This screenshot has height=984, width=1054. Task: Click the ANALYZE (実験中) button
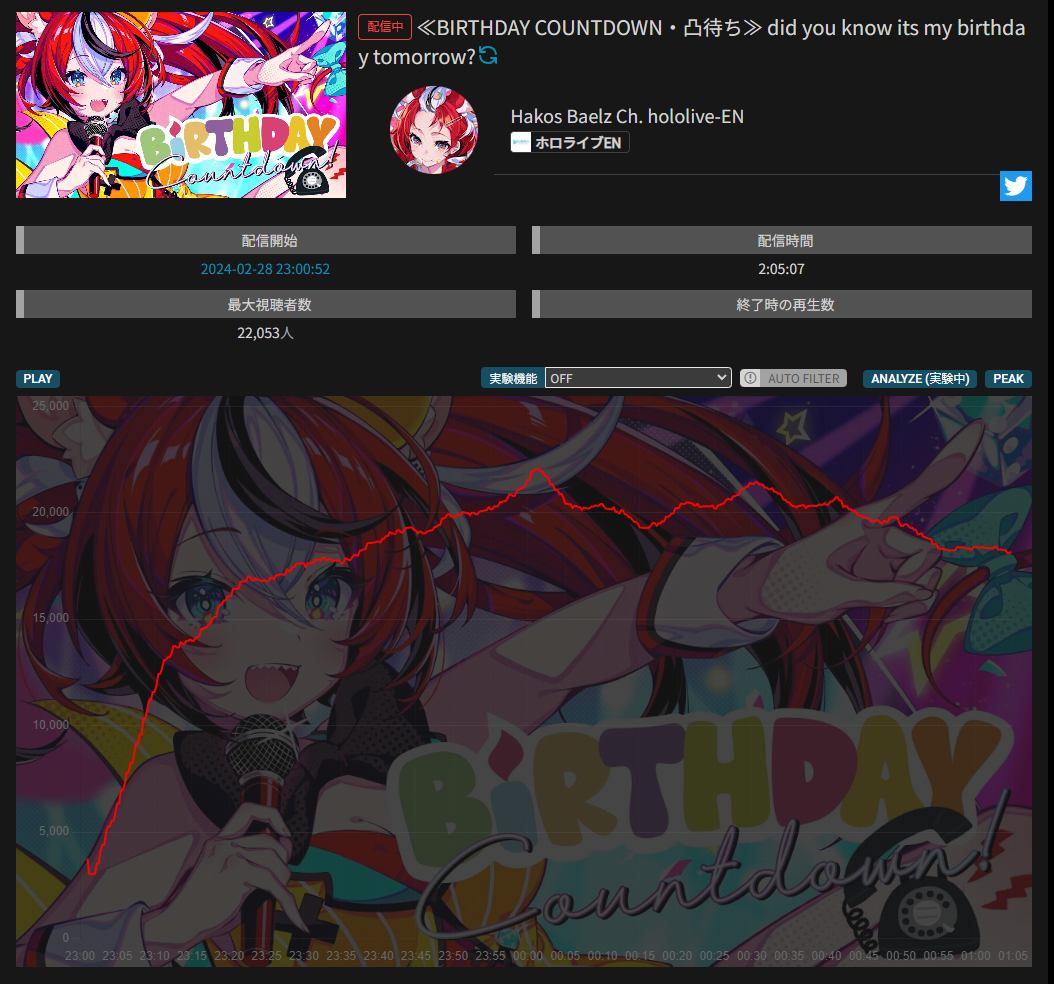(920, 378)
